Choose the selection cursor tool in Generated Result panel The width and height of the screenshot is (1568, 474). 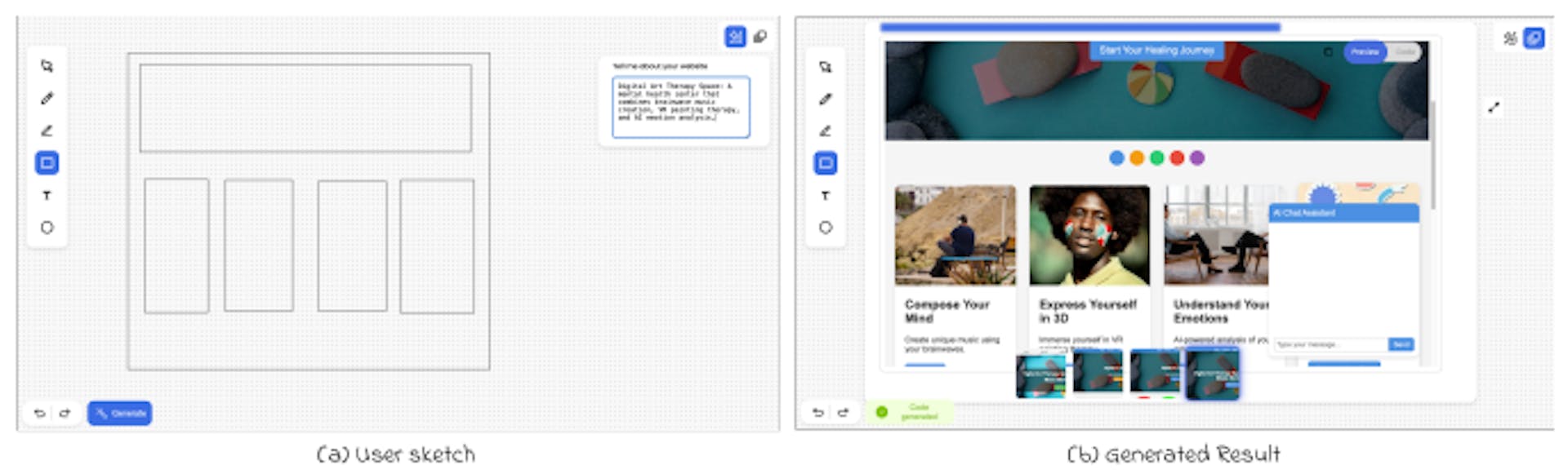tap(826, 67)
